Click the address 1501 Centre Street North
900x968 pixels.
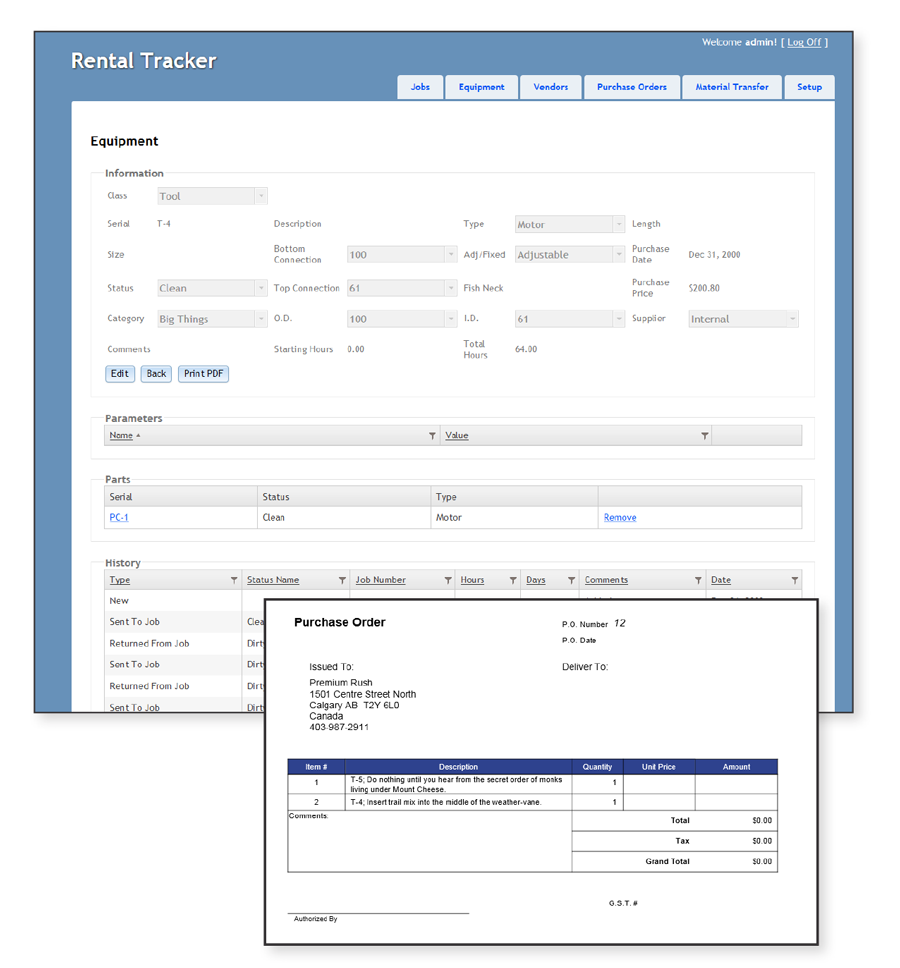(x=363, y=694)
